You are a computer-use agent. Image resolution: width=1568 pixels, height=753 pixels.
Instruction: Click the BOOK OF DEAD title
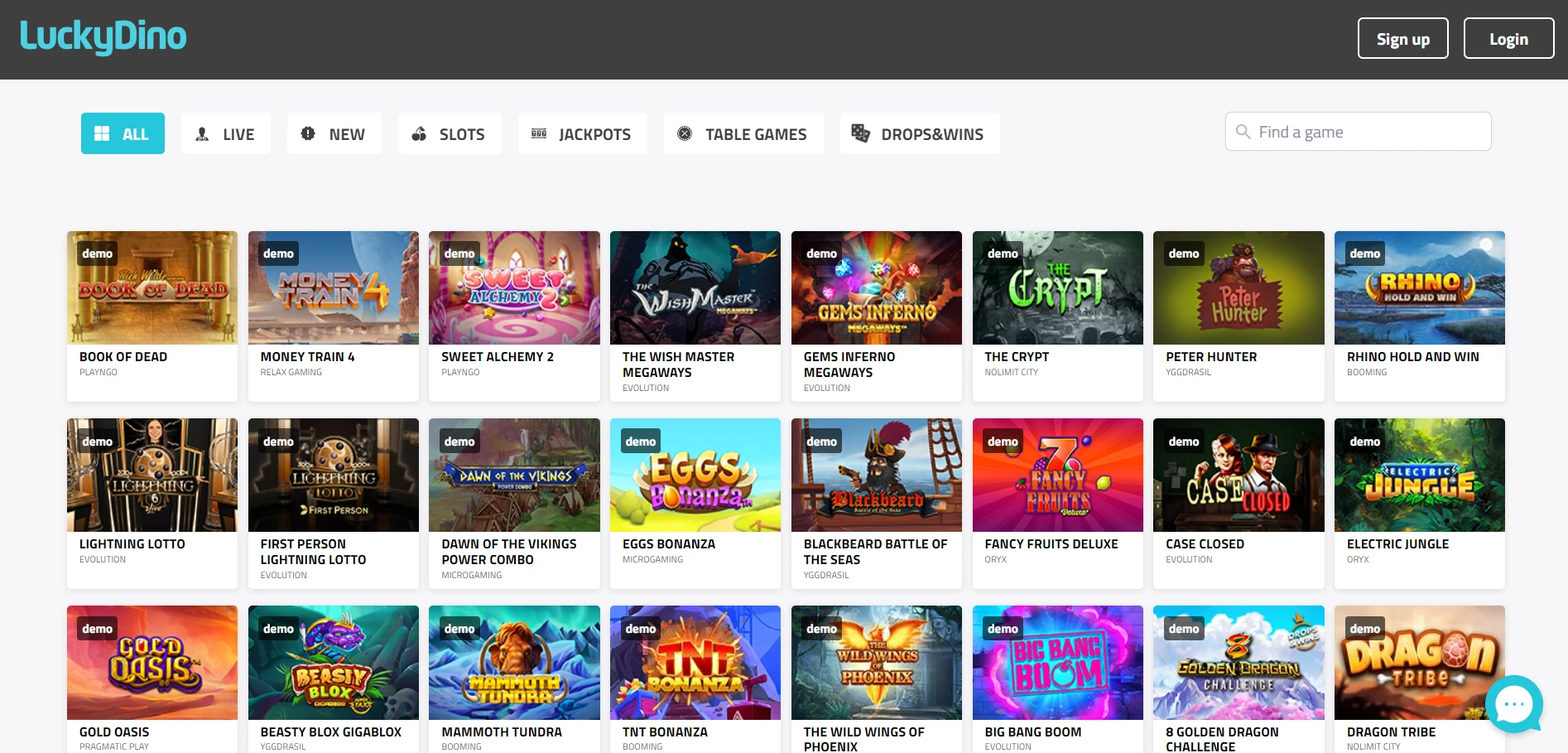[x=123, y=357]
